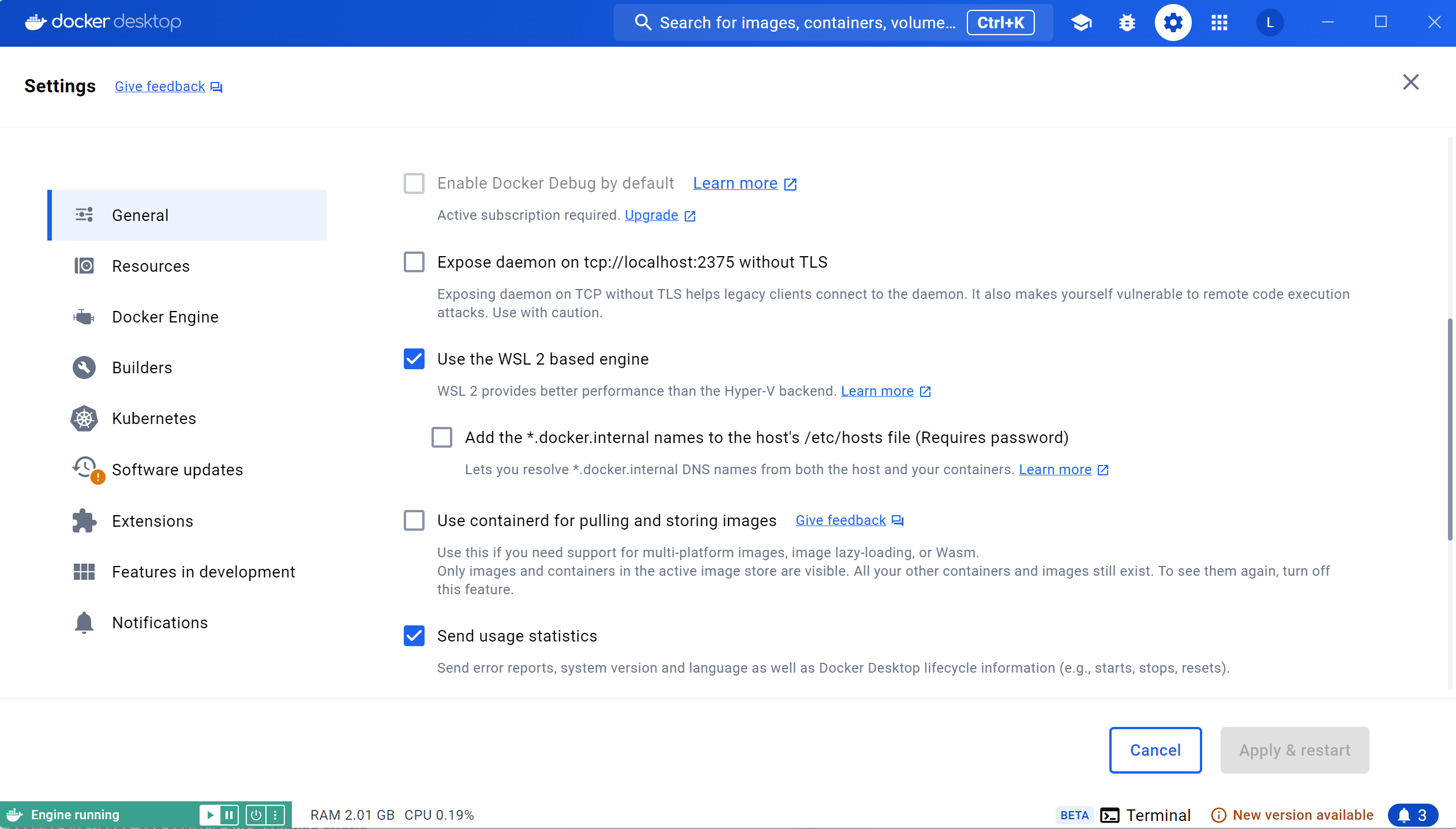
Task: Click the CPU 0.19% usage readout
Action: point(439,815)
